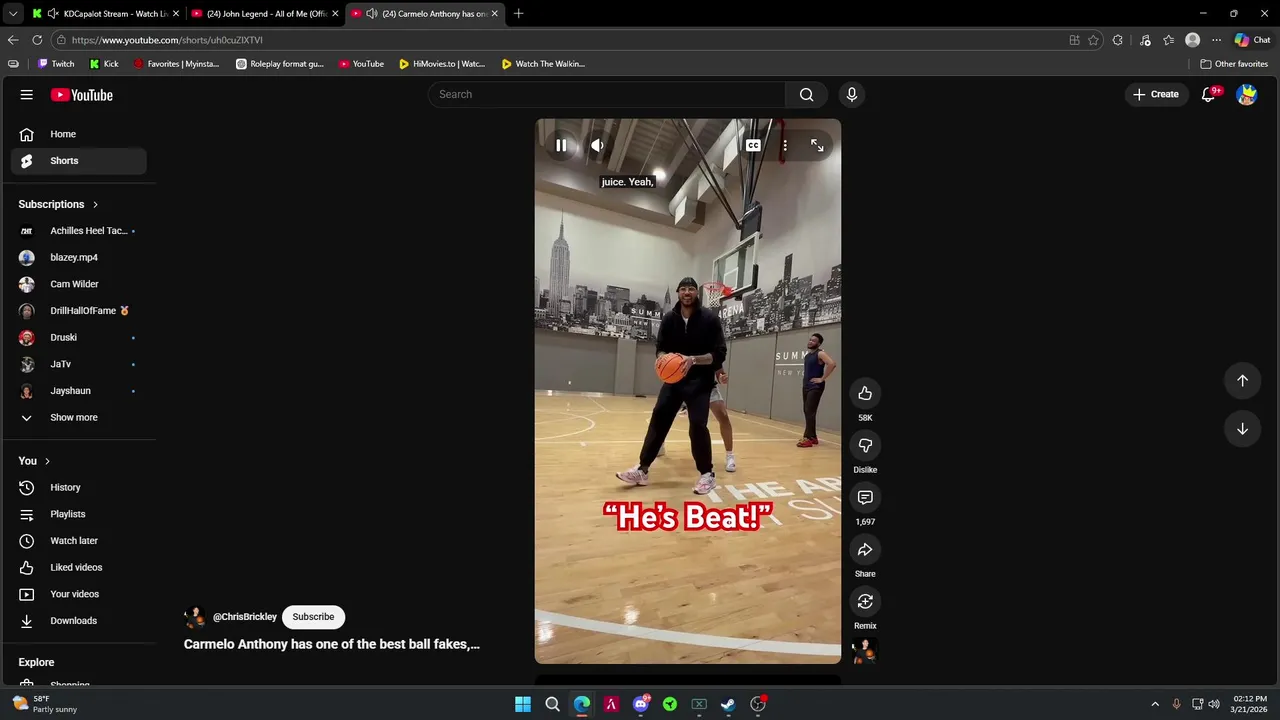
Task: Click the address bar URL
Action: (x=167, y=40)
